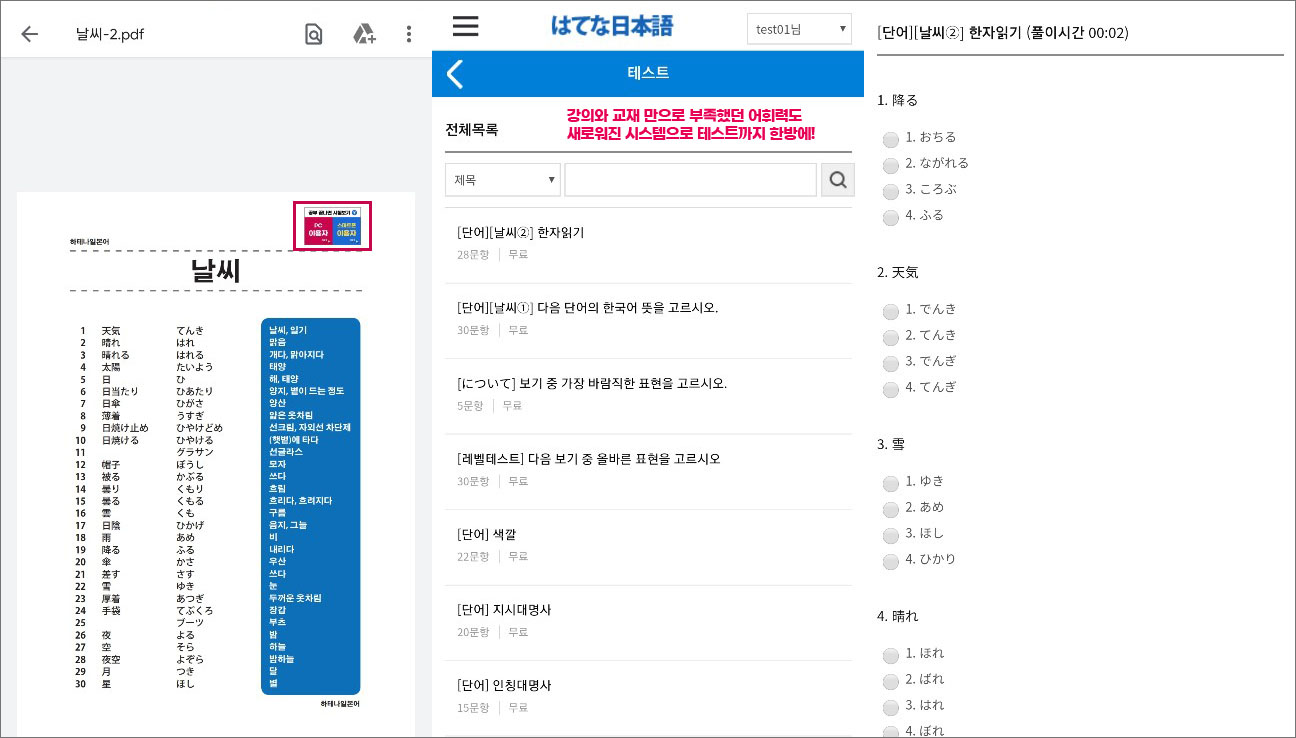Image resolution: width=1296 pixels, height=738 pixels.
Task: Select option 3 でんぎ for 天気
Action: tap(891, 364)
